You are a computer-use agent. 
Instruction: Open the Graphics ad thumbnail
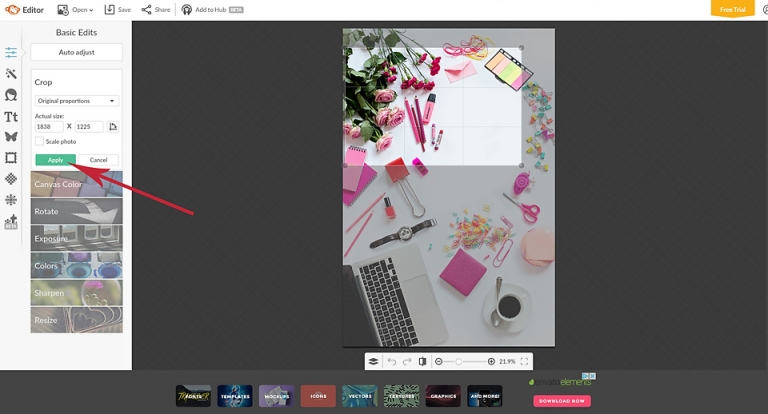443,396
